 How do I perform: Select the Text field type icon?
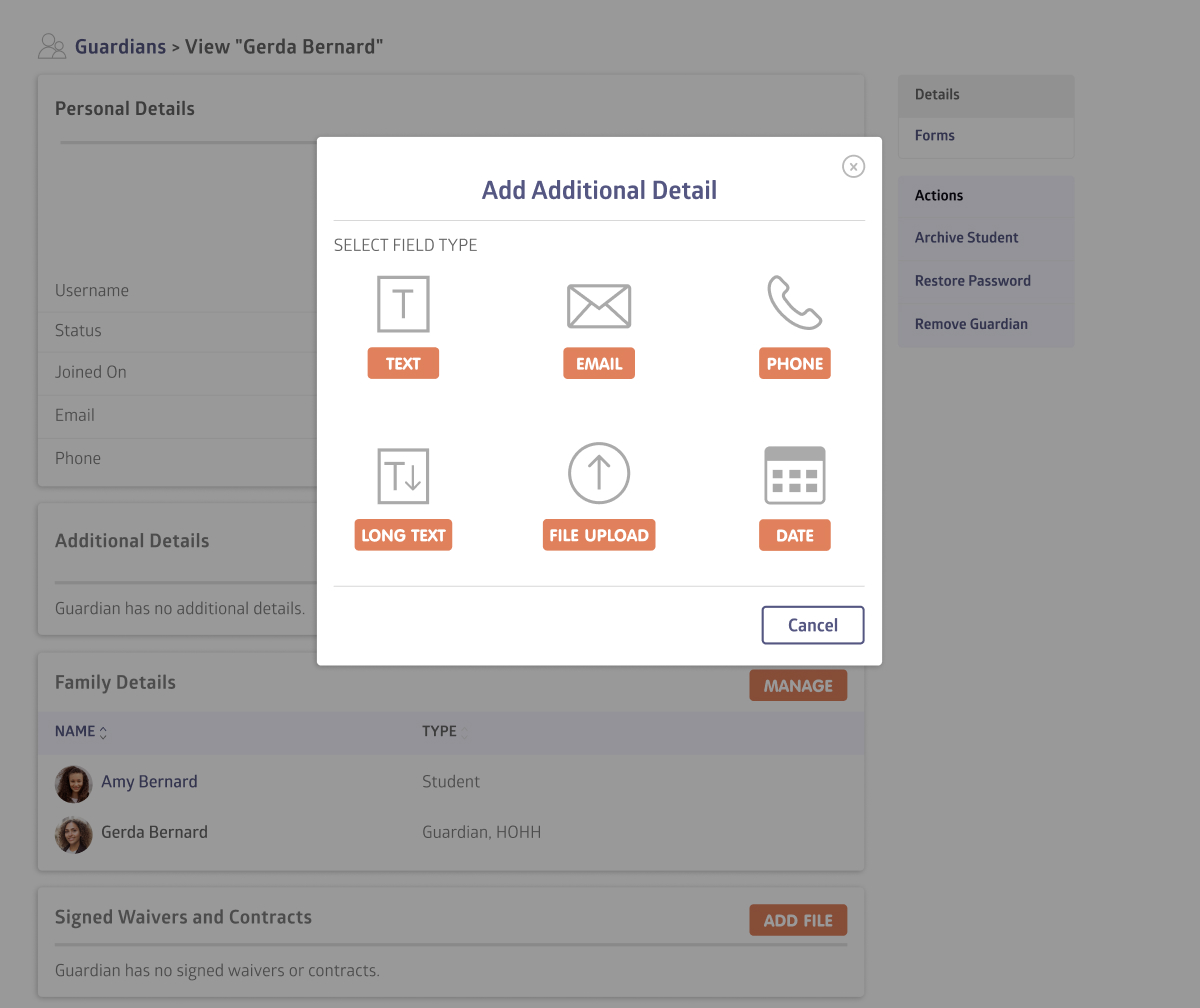pyautogui.click(x=403, y=304)
